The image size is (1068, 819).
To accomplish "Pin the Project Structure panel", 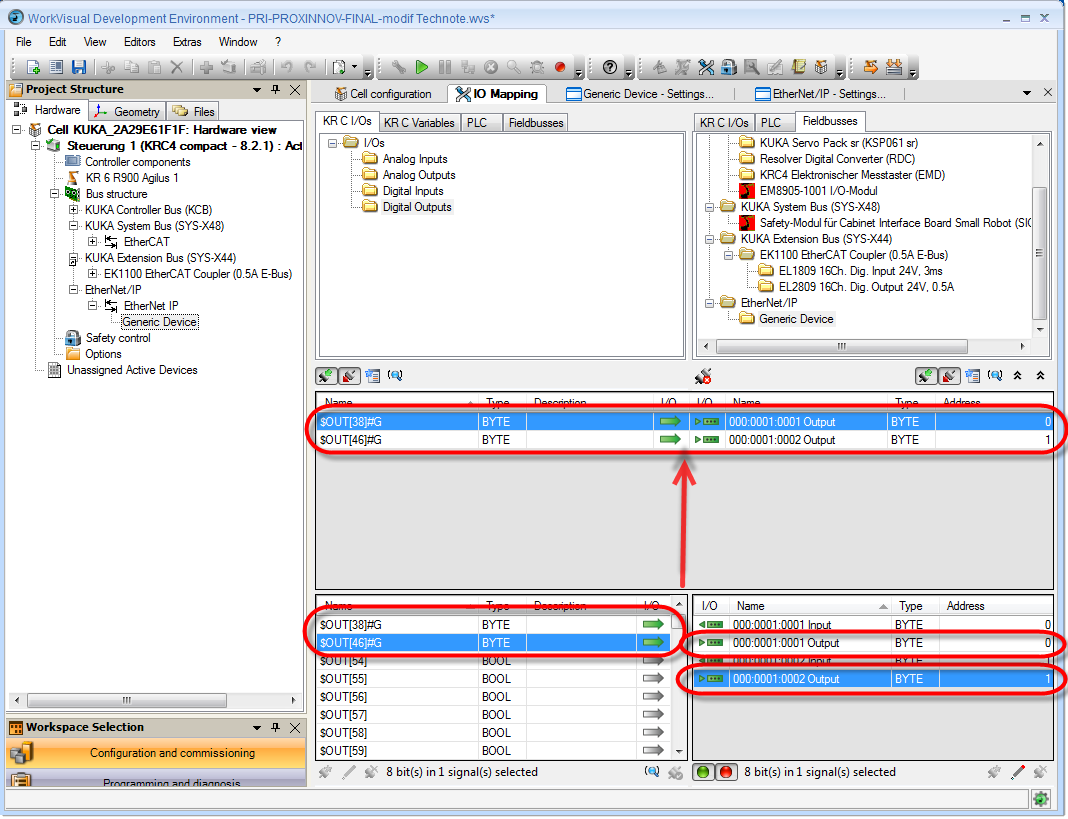I will click(276, 89).
